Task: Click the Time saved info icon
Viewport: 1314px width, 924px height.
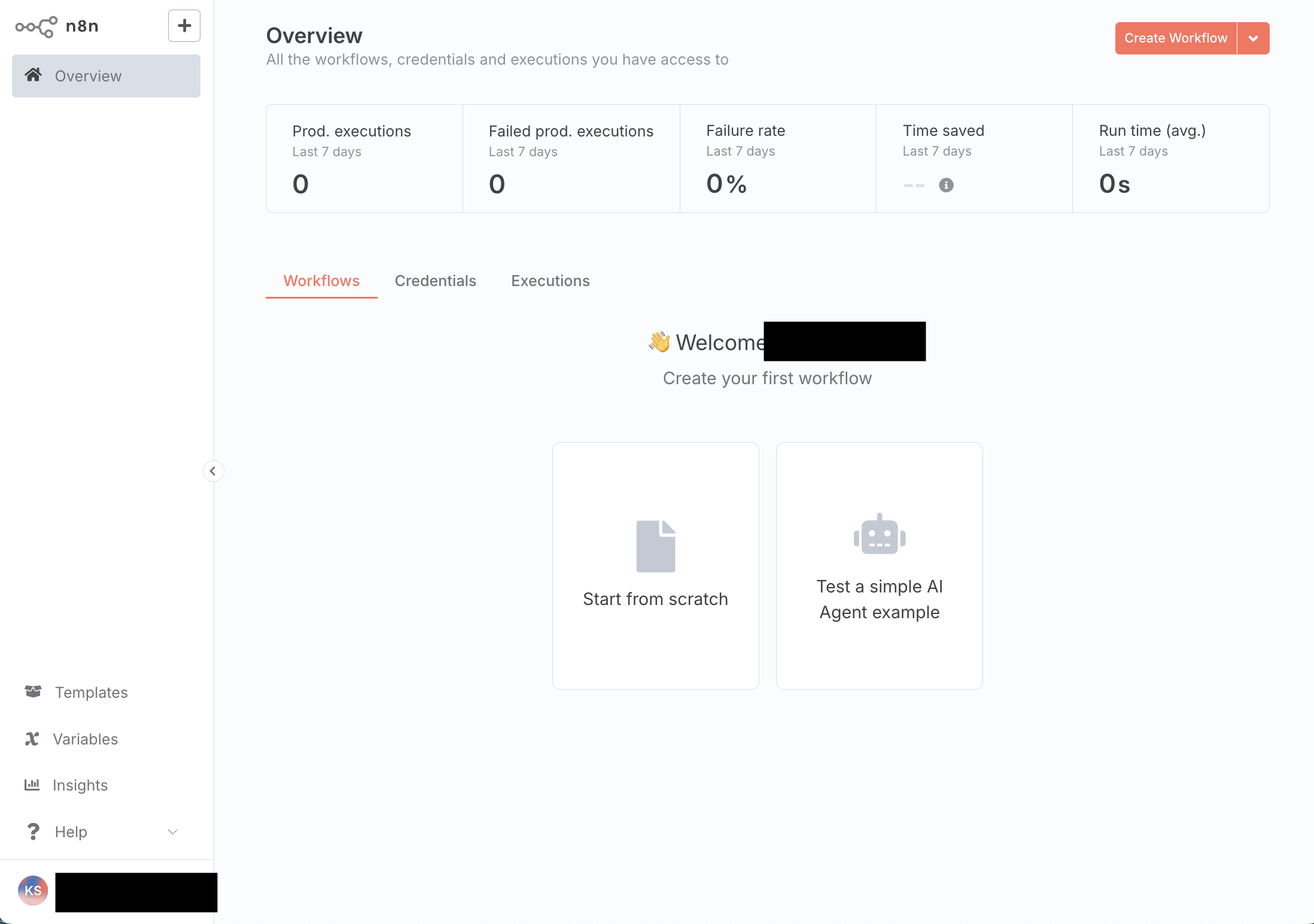Action: (x=946, y=185)
